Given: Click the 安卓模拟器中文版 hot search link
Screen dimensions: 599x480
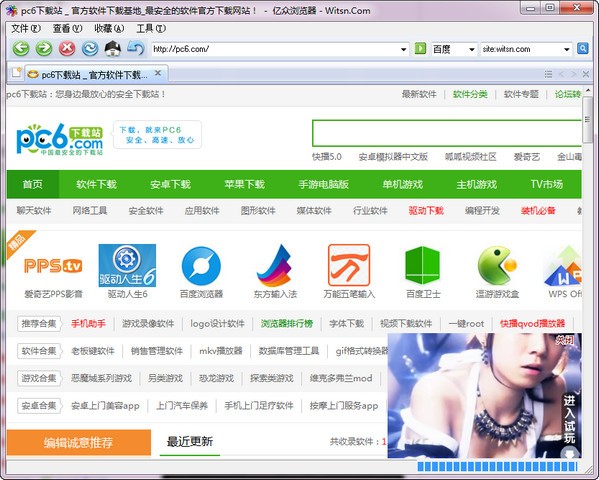Looking at the screenshot, I should 393,157.
